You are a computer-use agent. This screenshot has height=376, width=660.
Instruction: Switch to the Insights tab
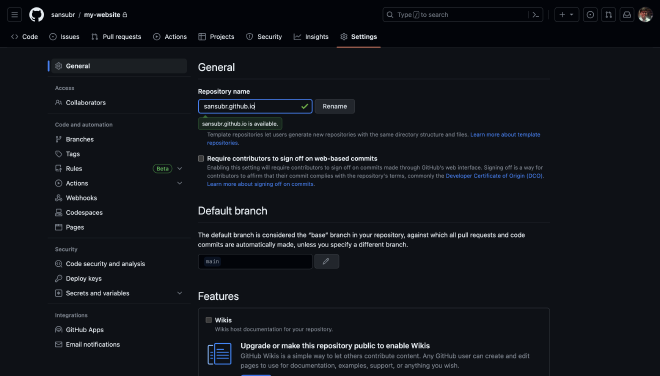311,37
